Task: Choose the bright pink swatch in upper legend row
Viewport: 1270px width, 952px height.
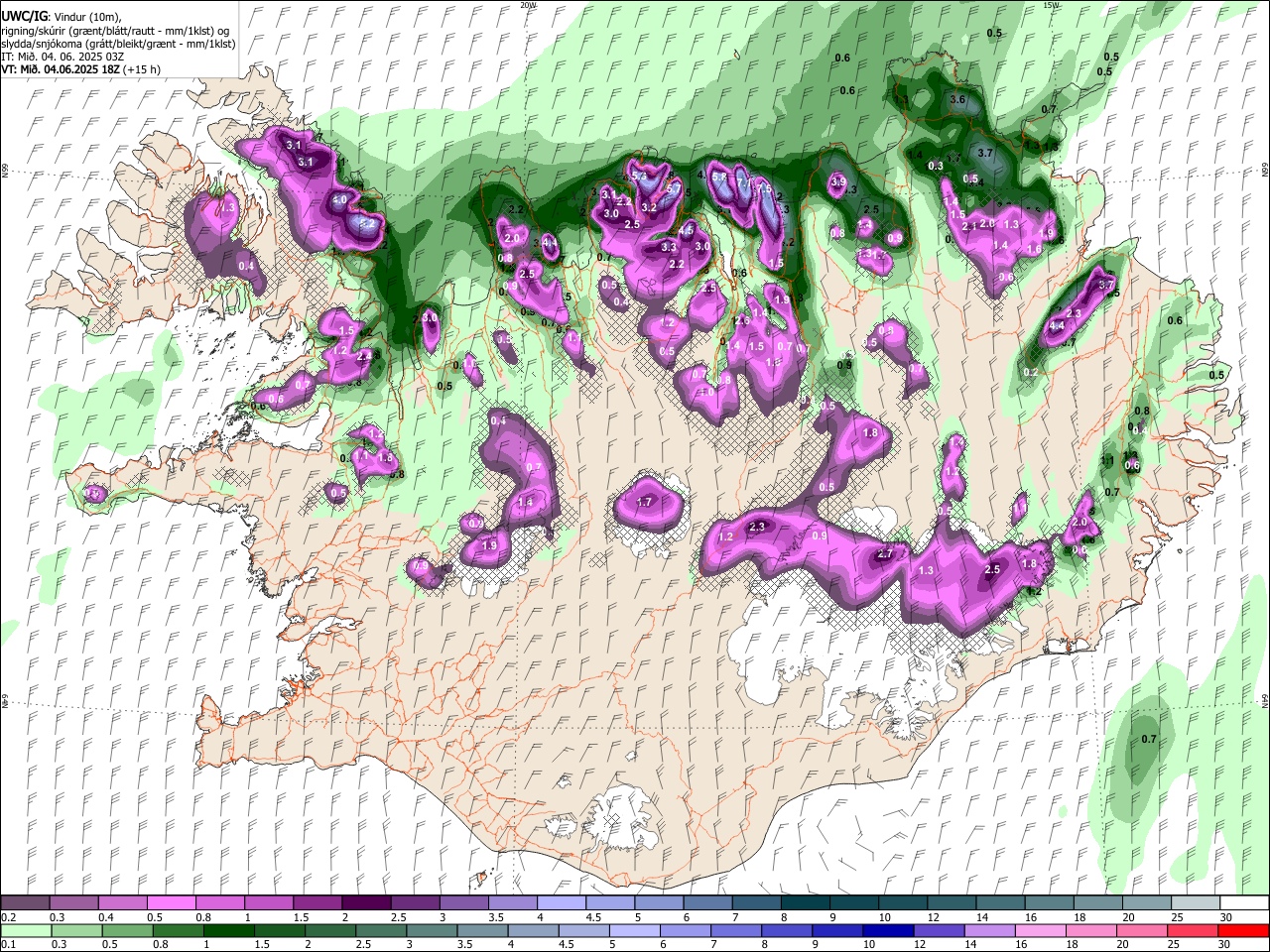Action: [x=172, y=903]
